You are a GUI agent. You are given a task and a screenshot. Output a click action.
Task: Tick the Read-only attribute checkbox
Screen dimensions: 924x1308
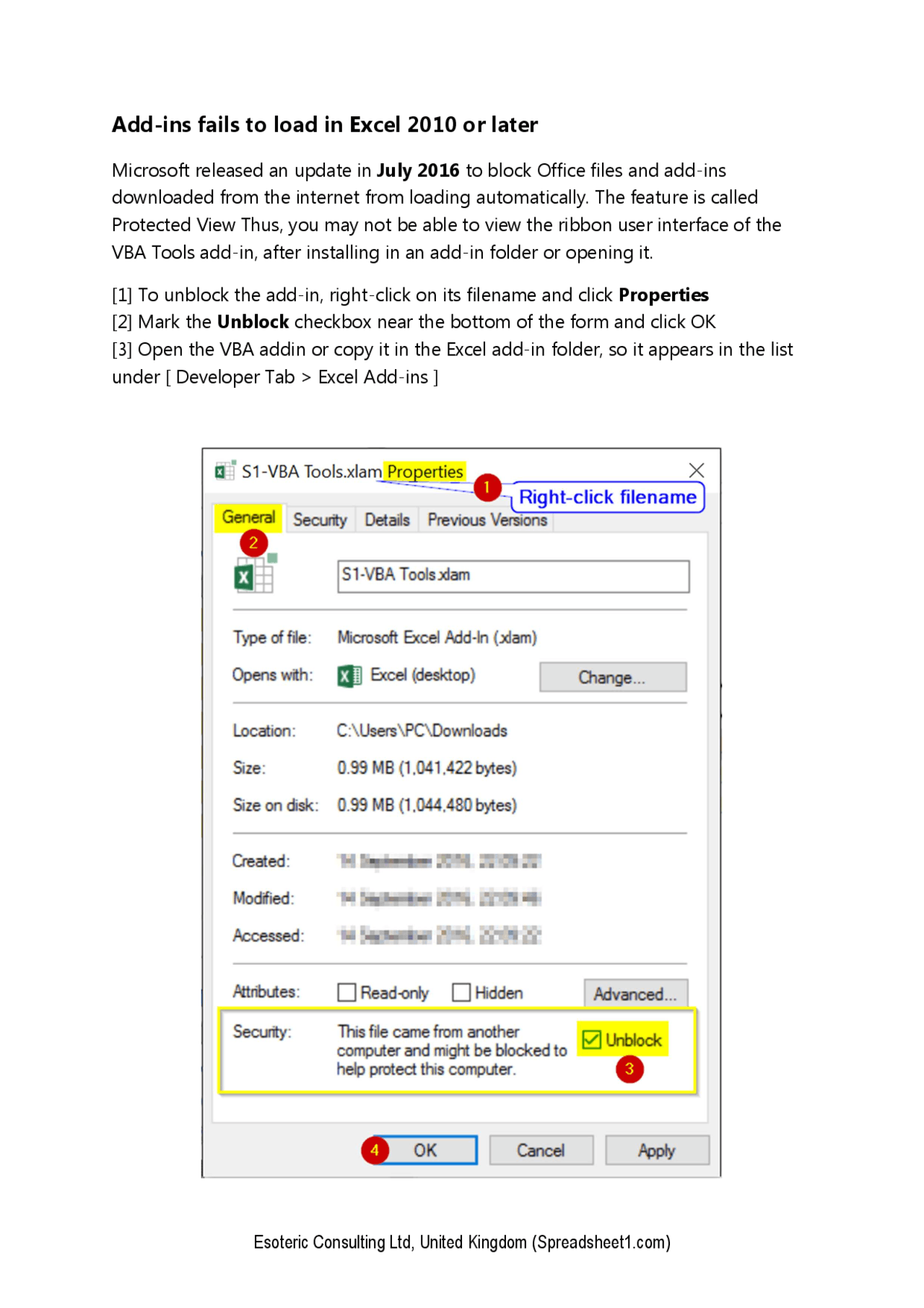coord(346,992)
